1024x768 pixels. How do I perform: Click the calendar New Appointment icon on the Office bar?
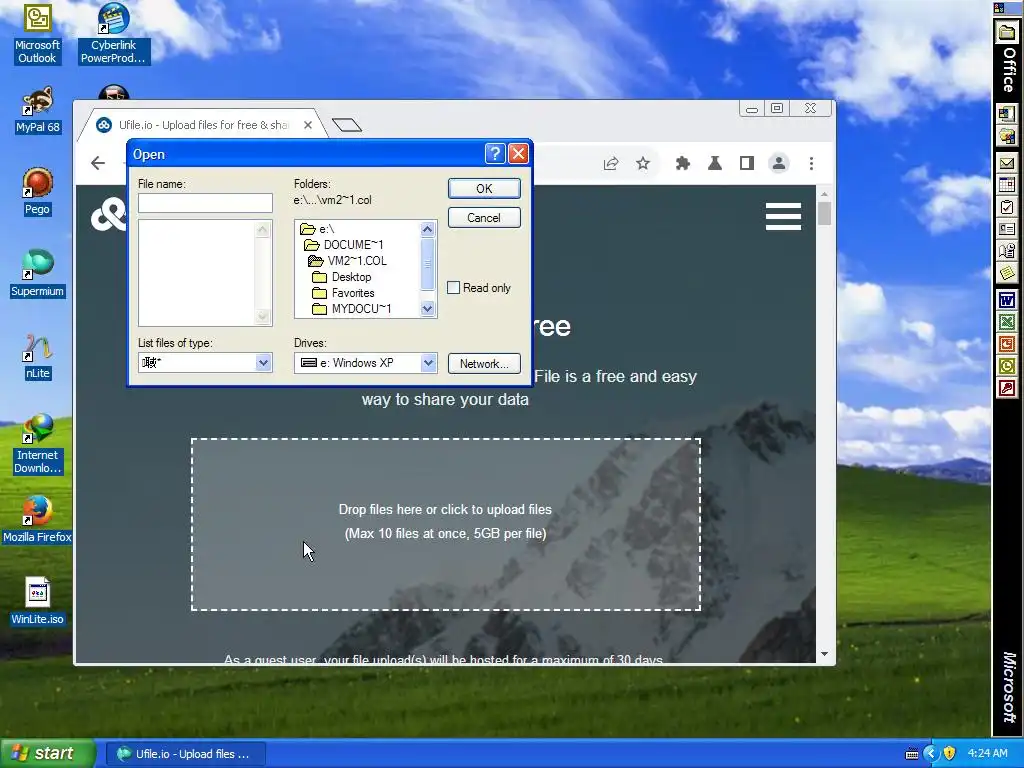1006,185
